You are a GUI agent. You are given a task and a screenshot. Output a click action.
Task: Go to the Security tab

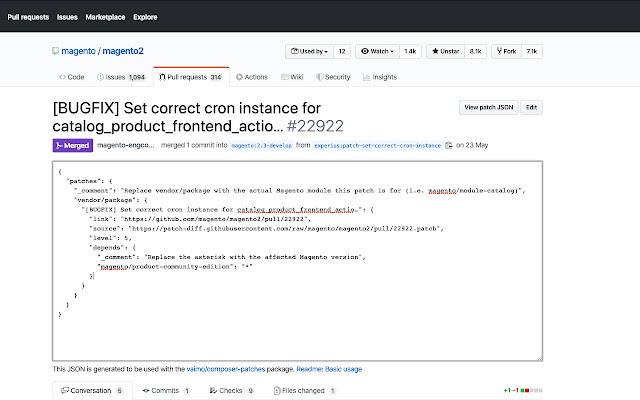pos(332,76)
